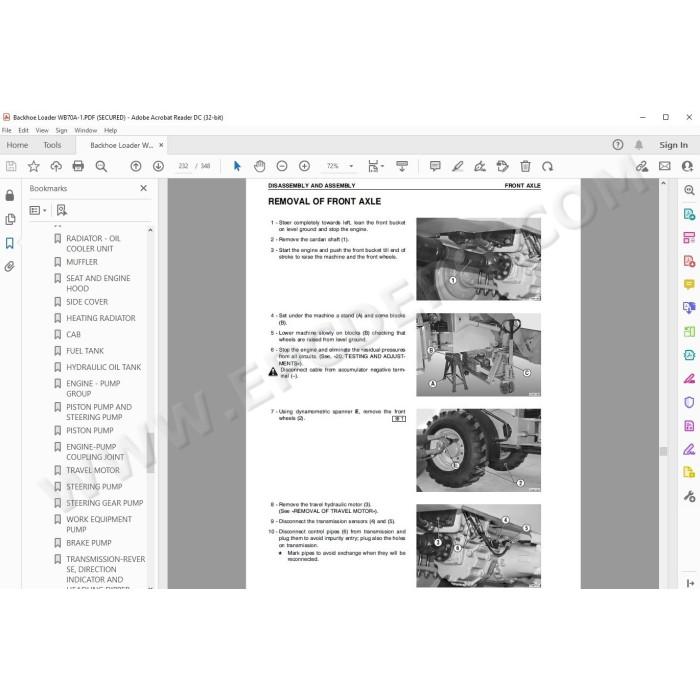Select TRAVEL MOTOR bookmark

(93, 471)
